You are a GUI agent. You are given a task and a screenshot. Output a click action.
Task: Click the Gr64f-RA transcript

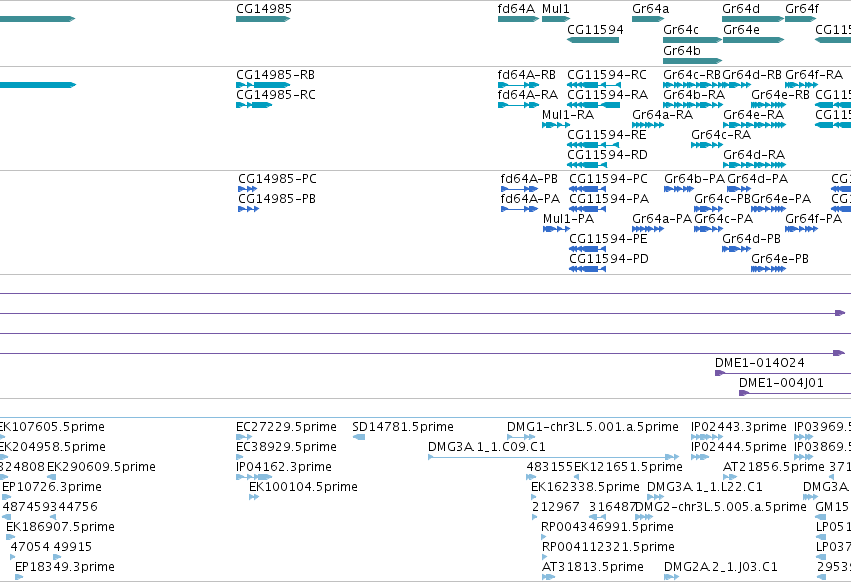click(x=802, y=85)
